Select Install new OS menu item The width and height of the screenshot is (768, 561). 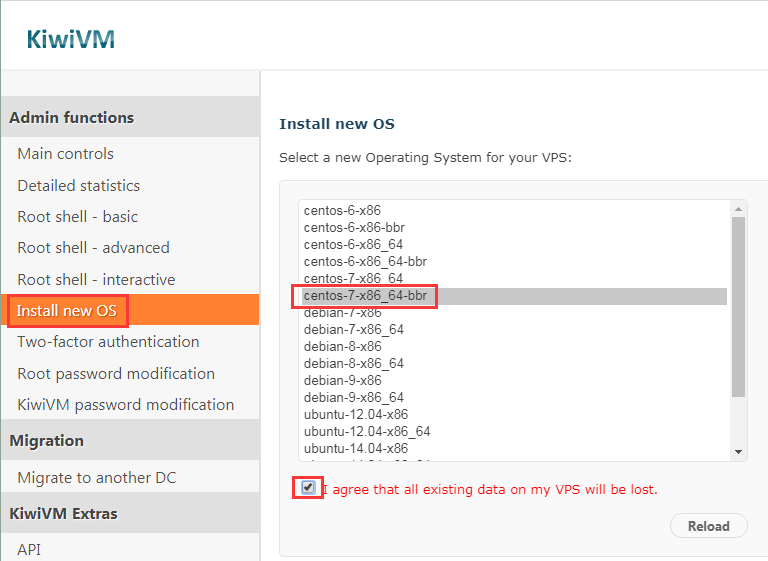(130, 310)
